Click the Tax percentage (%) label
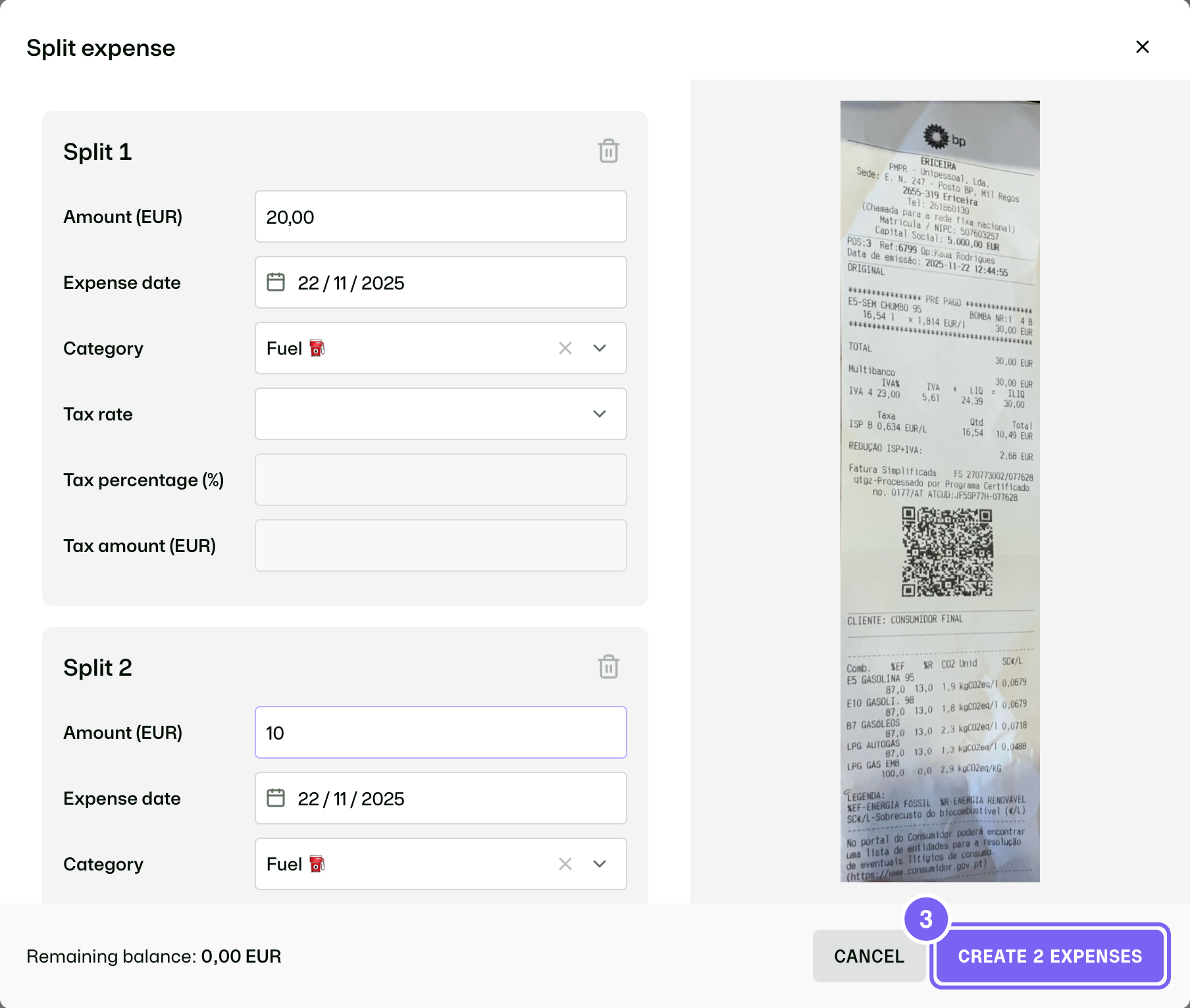The width and height of the screenshot is (1190, 1008). [143, 480]
